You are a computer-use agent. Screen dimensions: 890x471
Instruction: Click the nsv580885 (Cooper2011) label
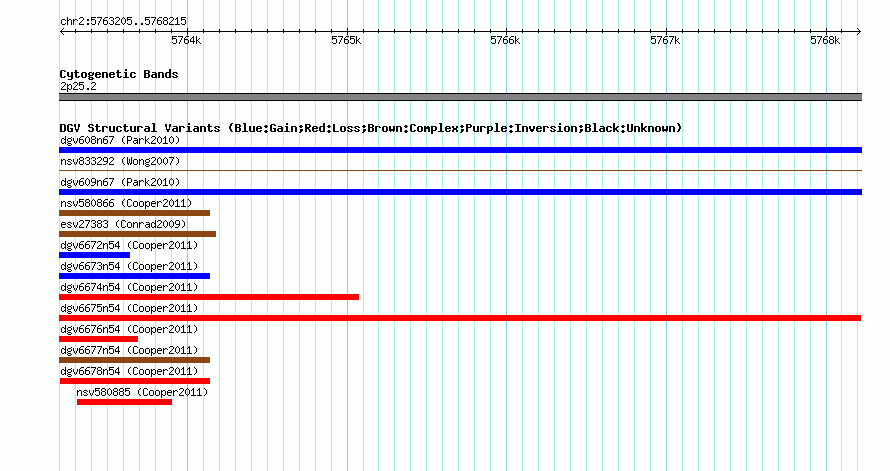pos(142,392)
